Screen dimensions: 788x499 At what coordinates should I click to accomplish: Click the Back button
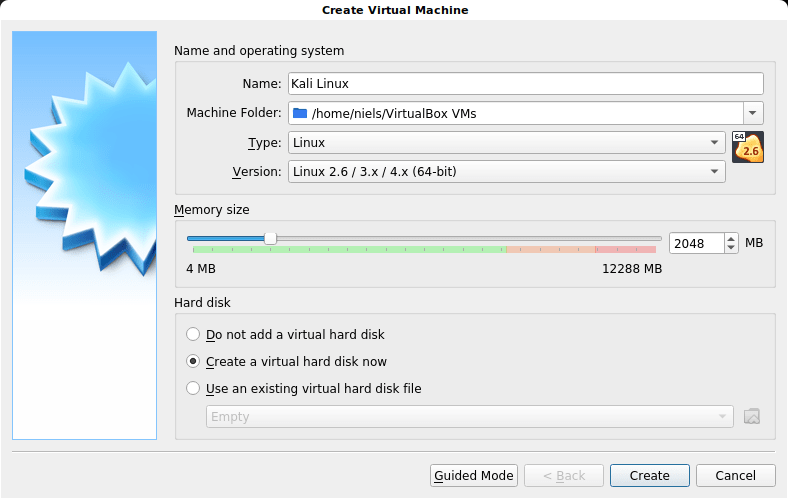coord(564,475)
